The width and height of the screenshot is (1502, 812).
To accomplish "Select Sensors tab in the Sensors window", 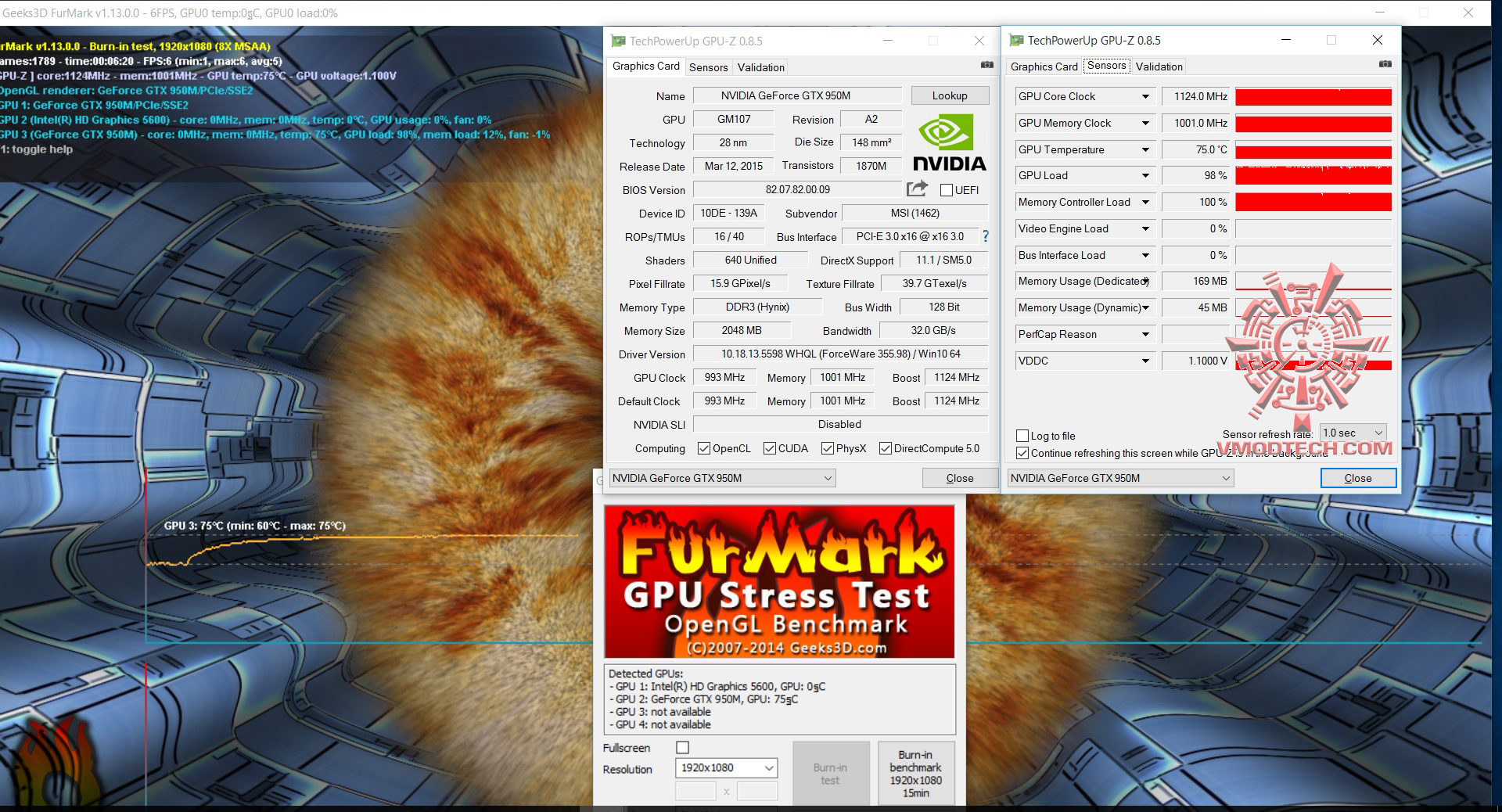I will click(x=1107, y=66).
